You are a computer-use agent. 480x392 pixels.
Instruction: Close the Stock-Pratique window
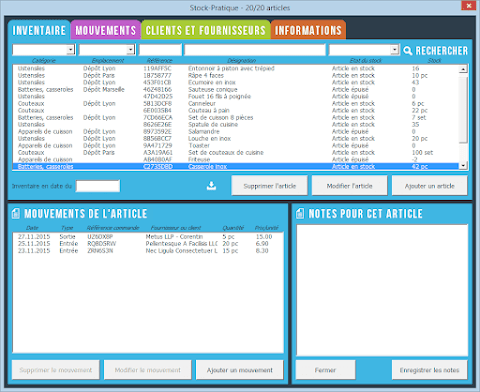[469, 5]
